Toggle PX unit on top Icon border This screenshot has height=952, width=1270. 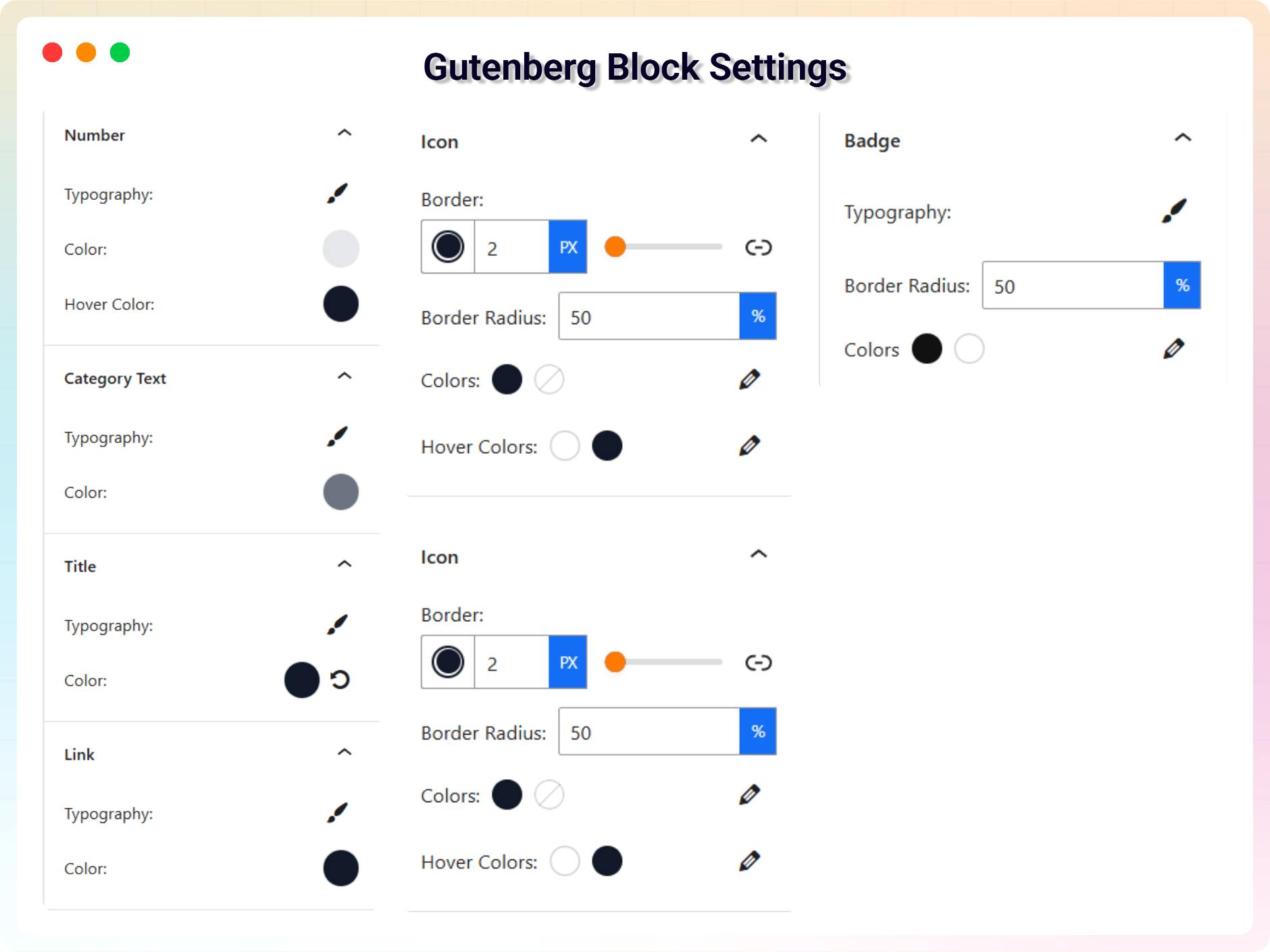point(567,247)
